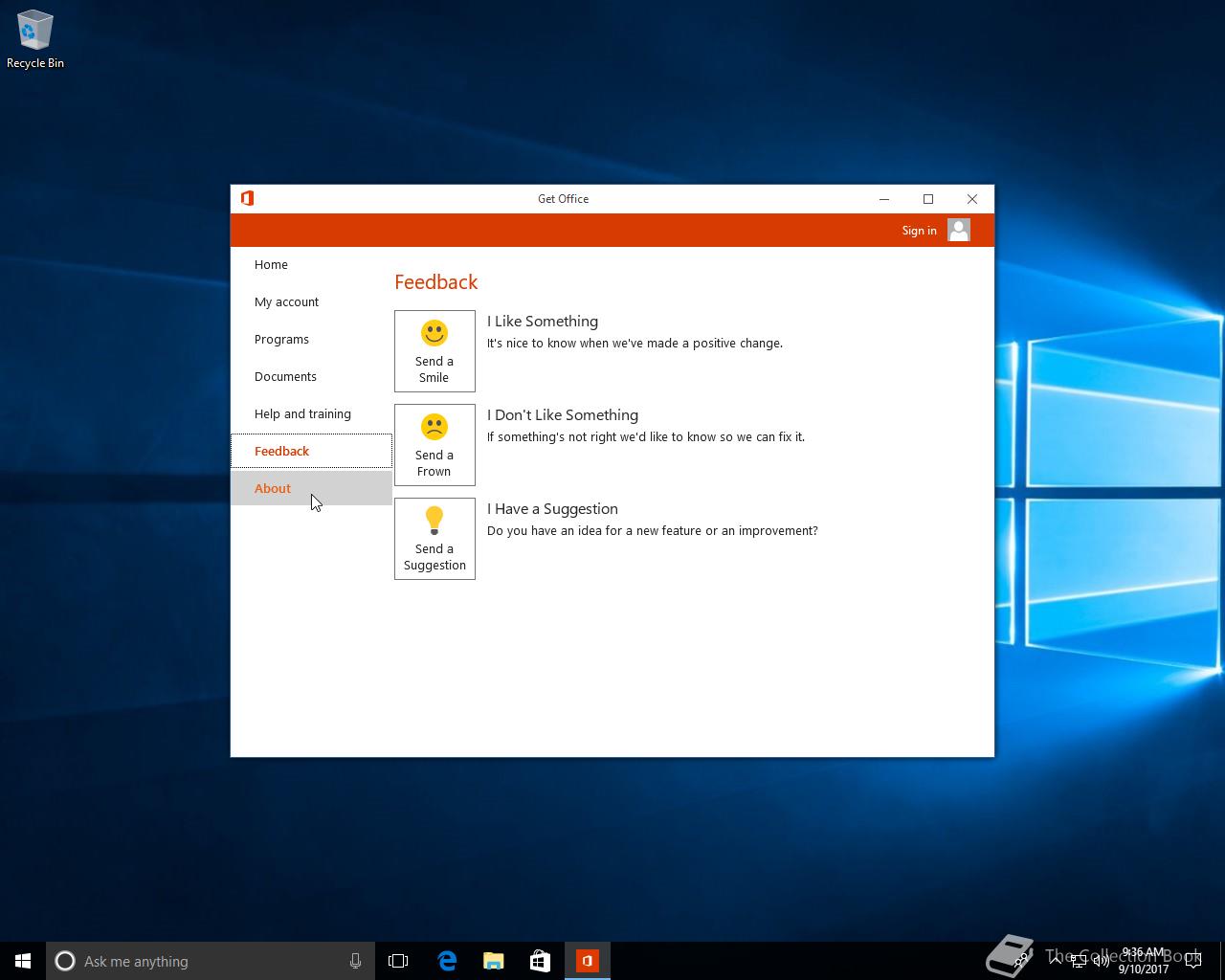The height and width of the screenshot is (980, 1225).
Task: Open Documents in the sidebar
Action: click(x=311, y=376)
